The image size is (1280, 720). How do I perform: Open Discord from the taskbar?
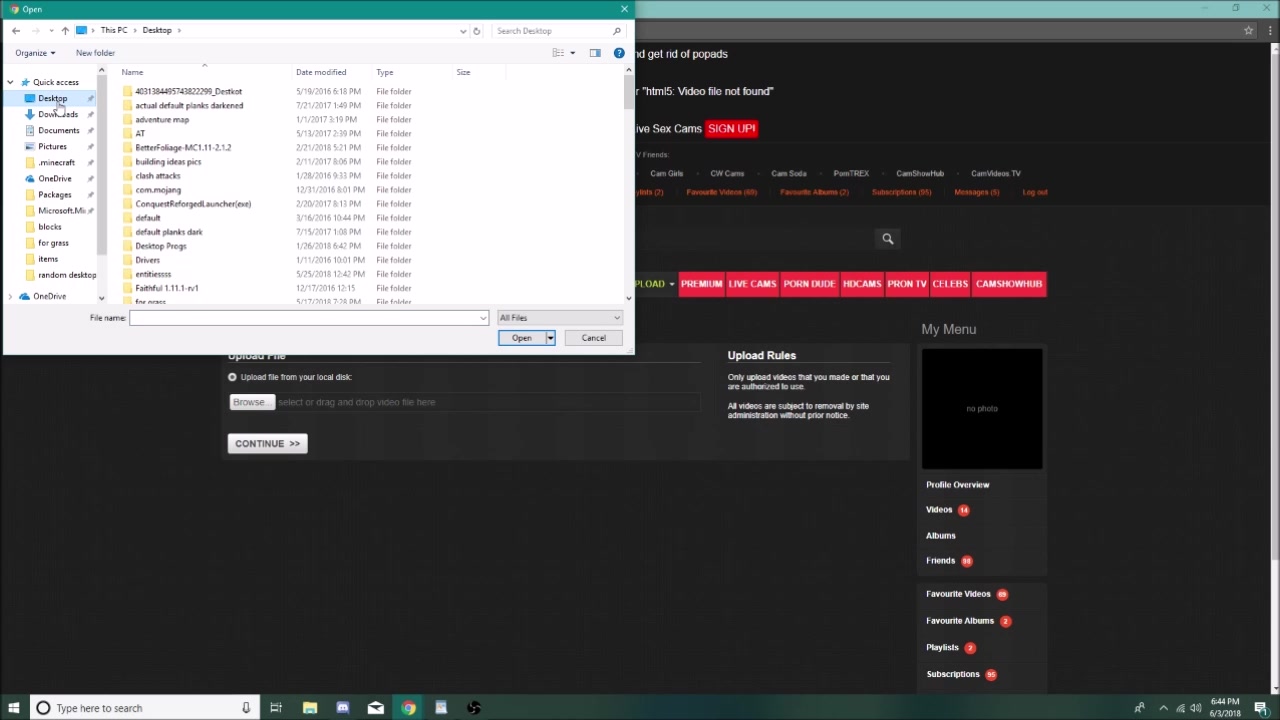pyautogui.click(x=343, y=708)
